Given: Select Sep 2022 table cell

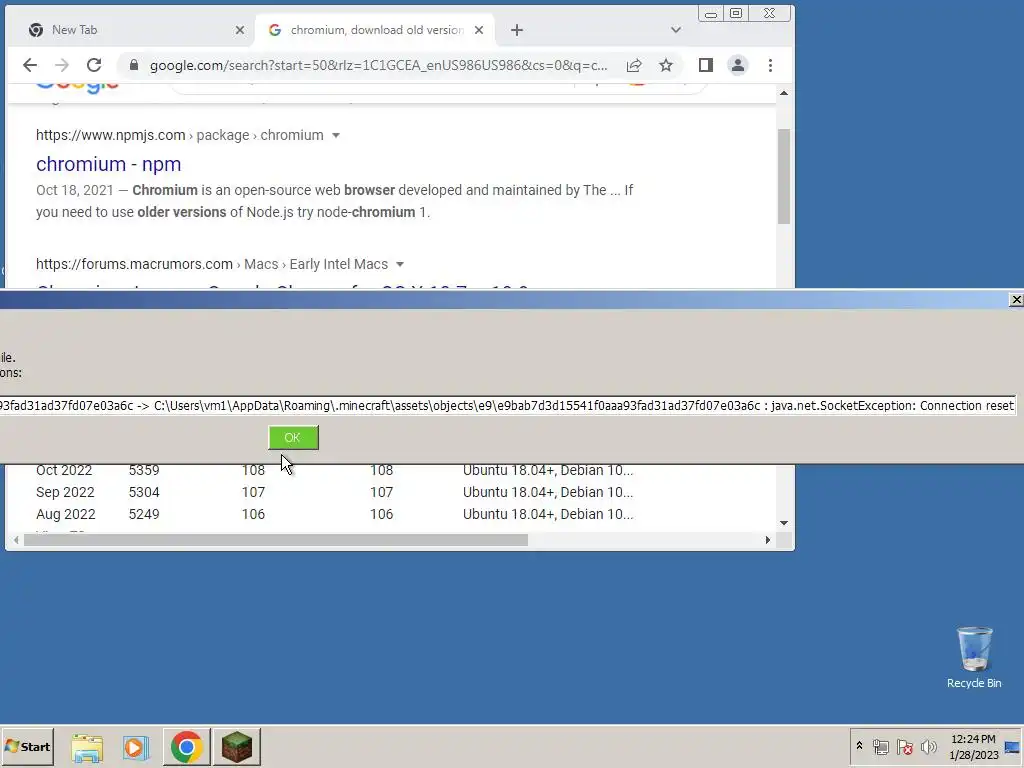Looking at the screenshot, I should point(65,492).
